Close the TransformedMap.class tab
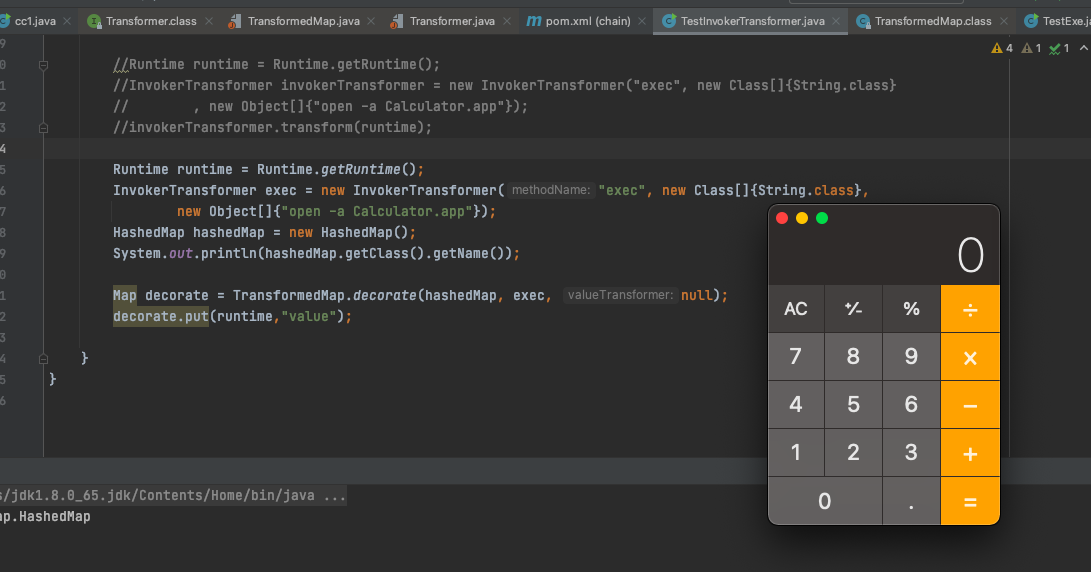 point(1003,21)
